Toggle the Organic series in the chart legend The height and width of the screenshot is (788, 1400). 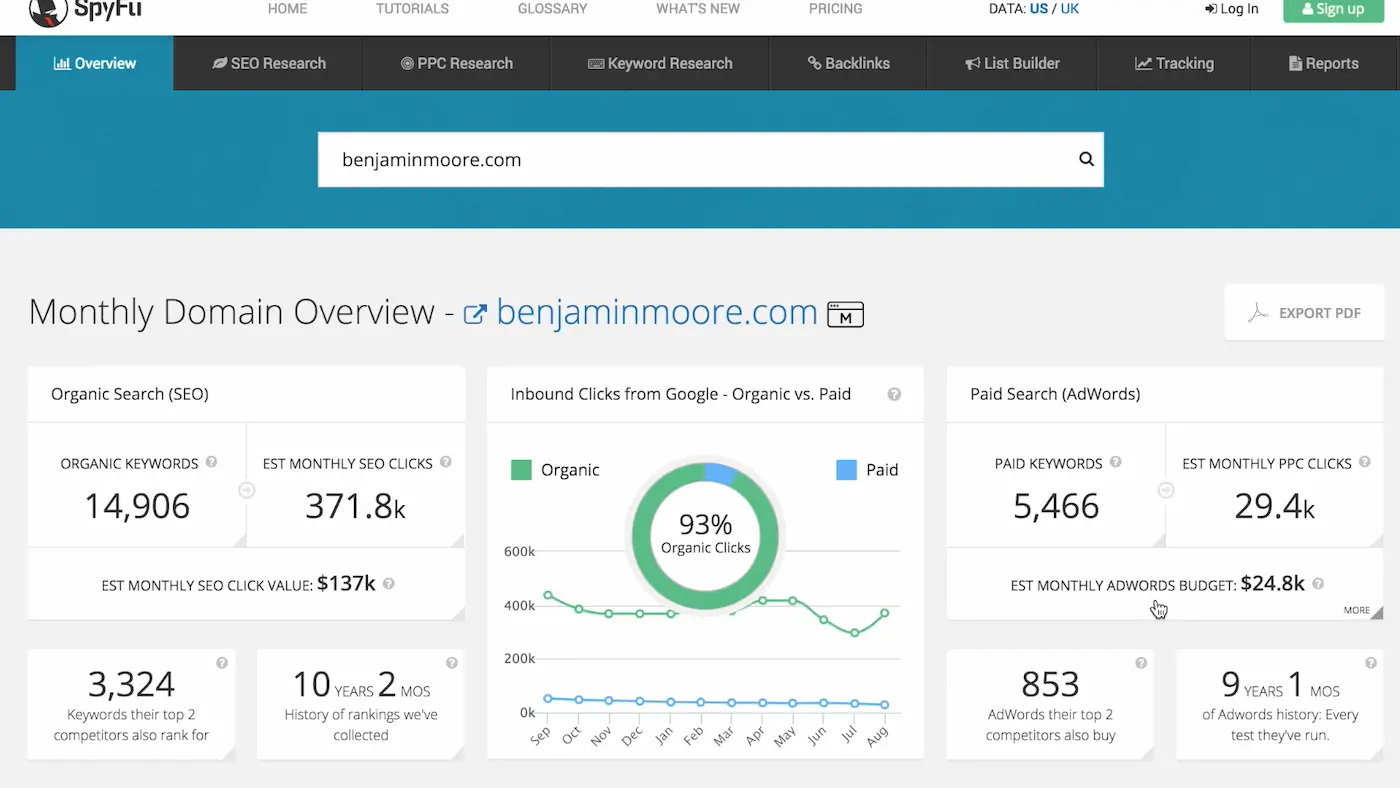pyautogui.click(x=522, y=469)
